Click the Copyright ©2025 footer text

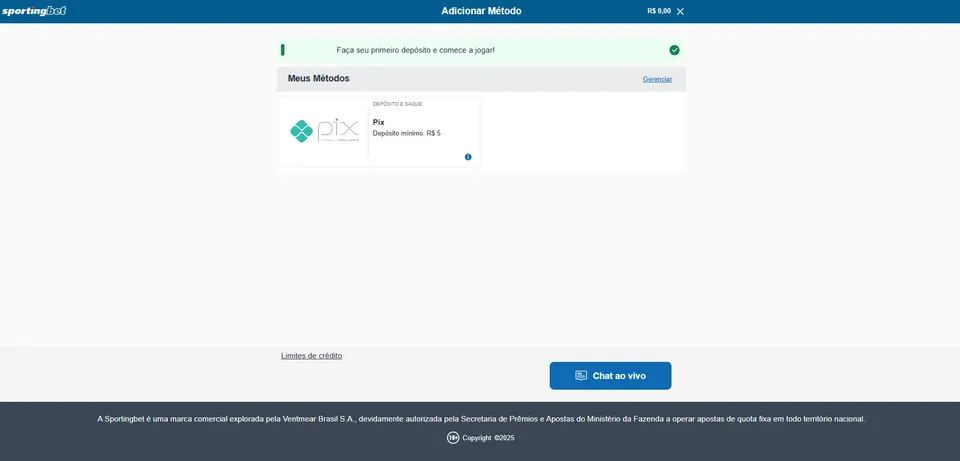point(488,438)
